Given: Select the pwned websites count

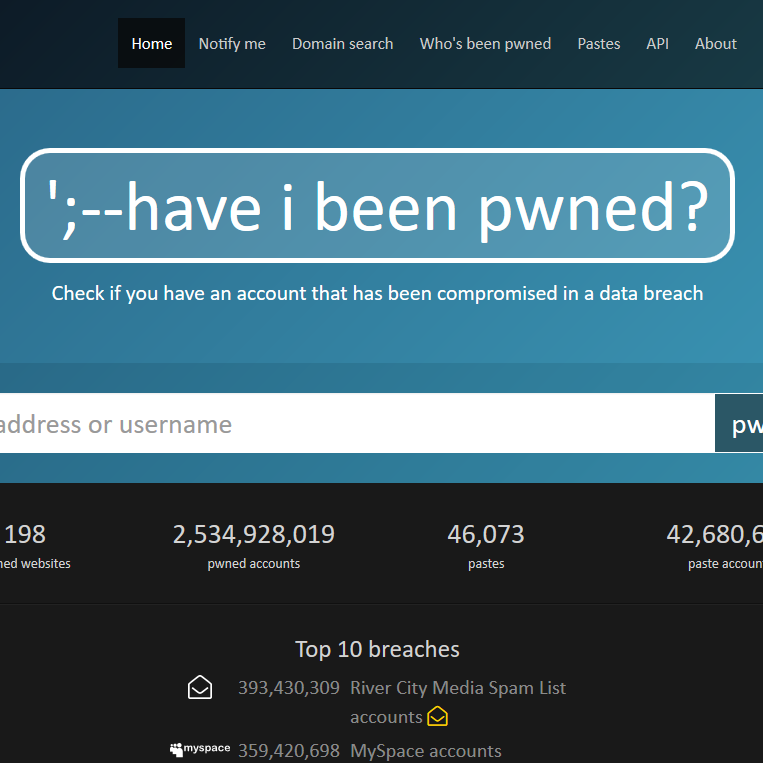Looking at the screenshot, I should point(26,535).
